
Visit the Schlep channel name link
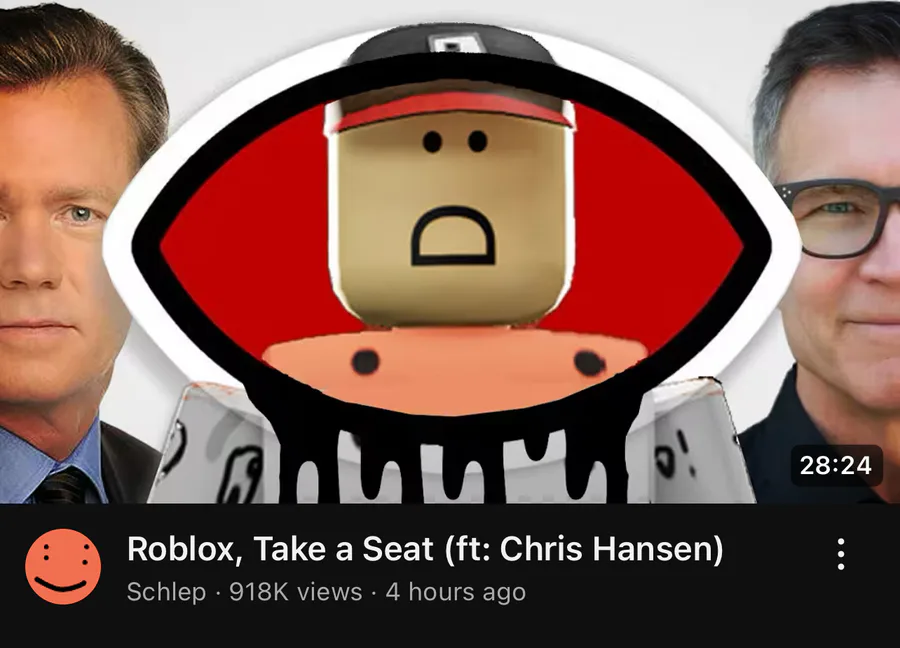pos(166,592)
